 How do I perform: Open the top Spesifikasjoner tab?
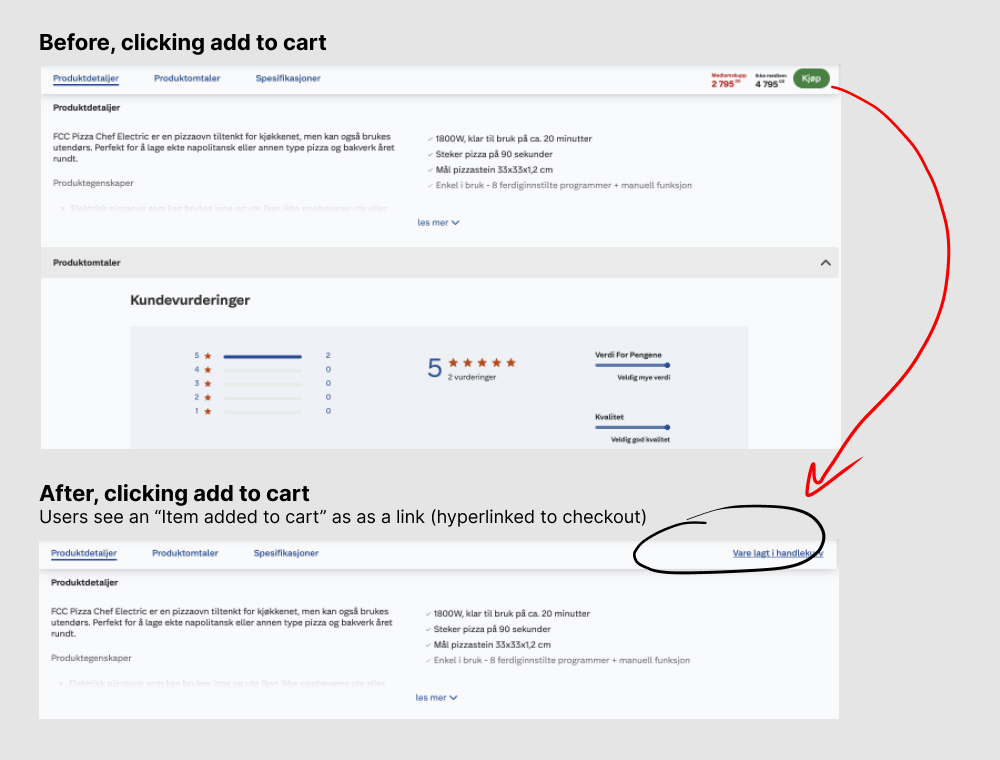point(288,78)
